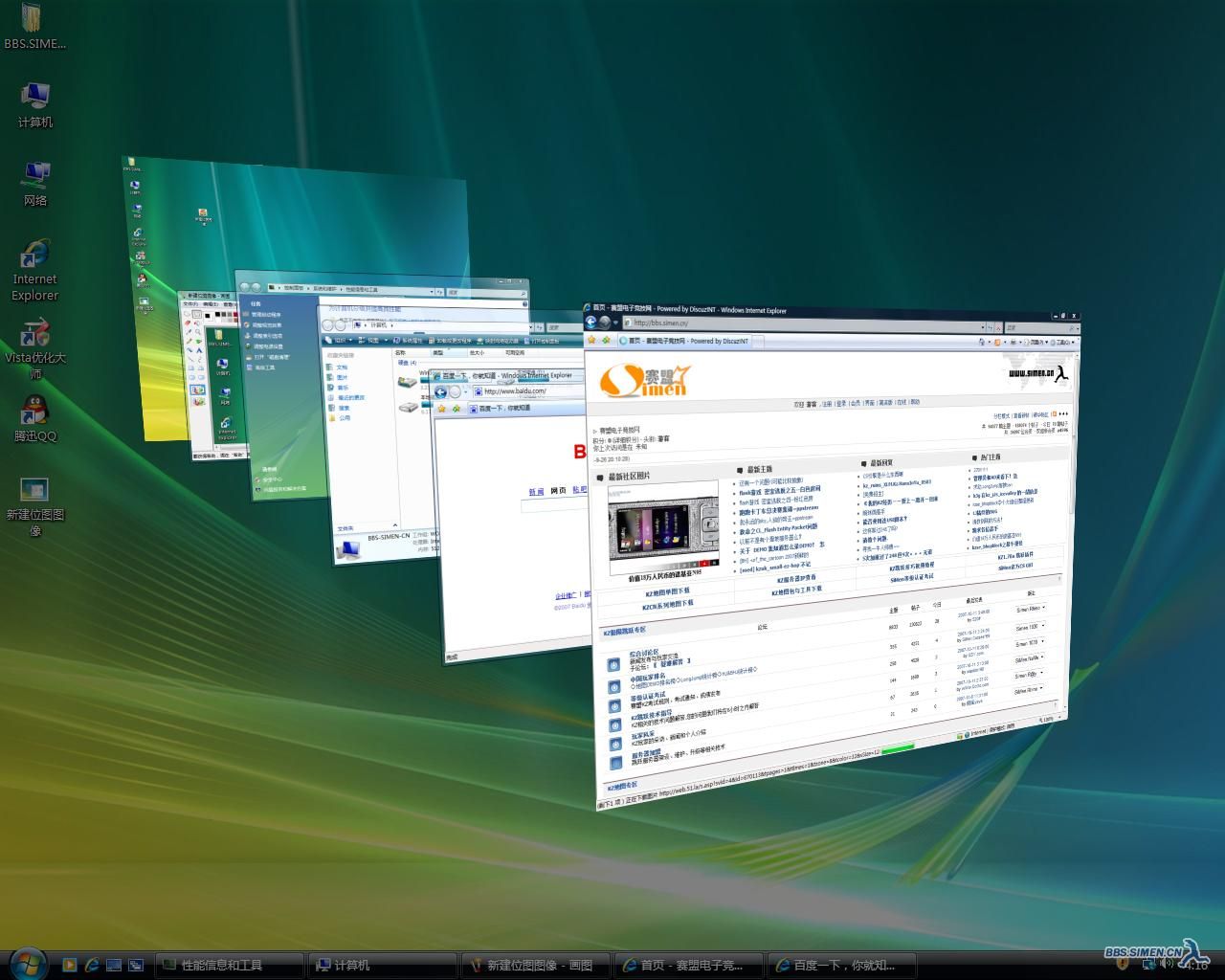
Task: Click the Home icon in the Simen IE toolbar
Action: click(x=981, y=342)
